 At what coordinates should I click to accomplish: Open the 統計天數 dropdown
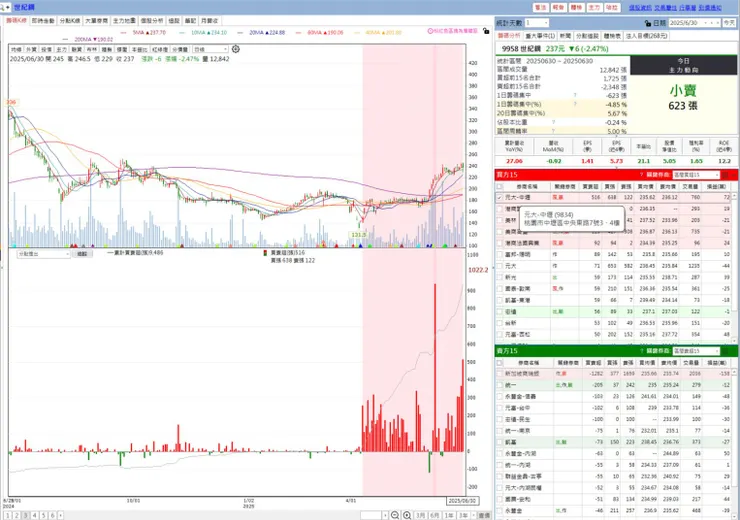tap(537, 23)
